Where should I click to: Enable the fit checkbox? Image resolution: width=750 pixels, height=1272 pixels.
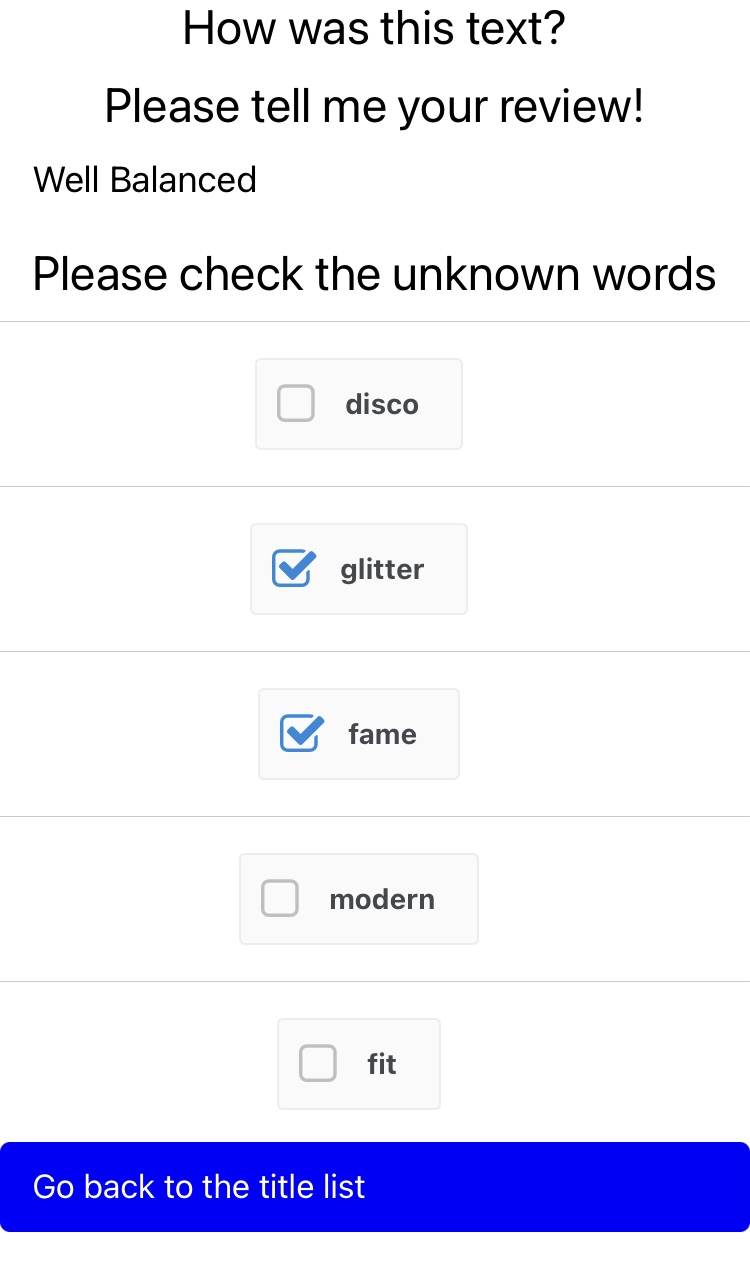tap(318, 1063)
